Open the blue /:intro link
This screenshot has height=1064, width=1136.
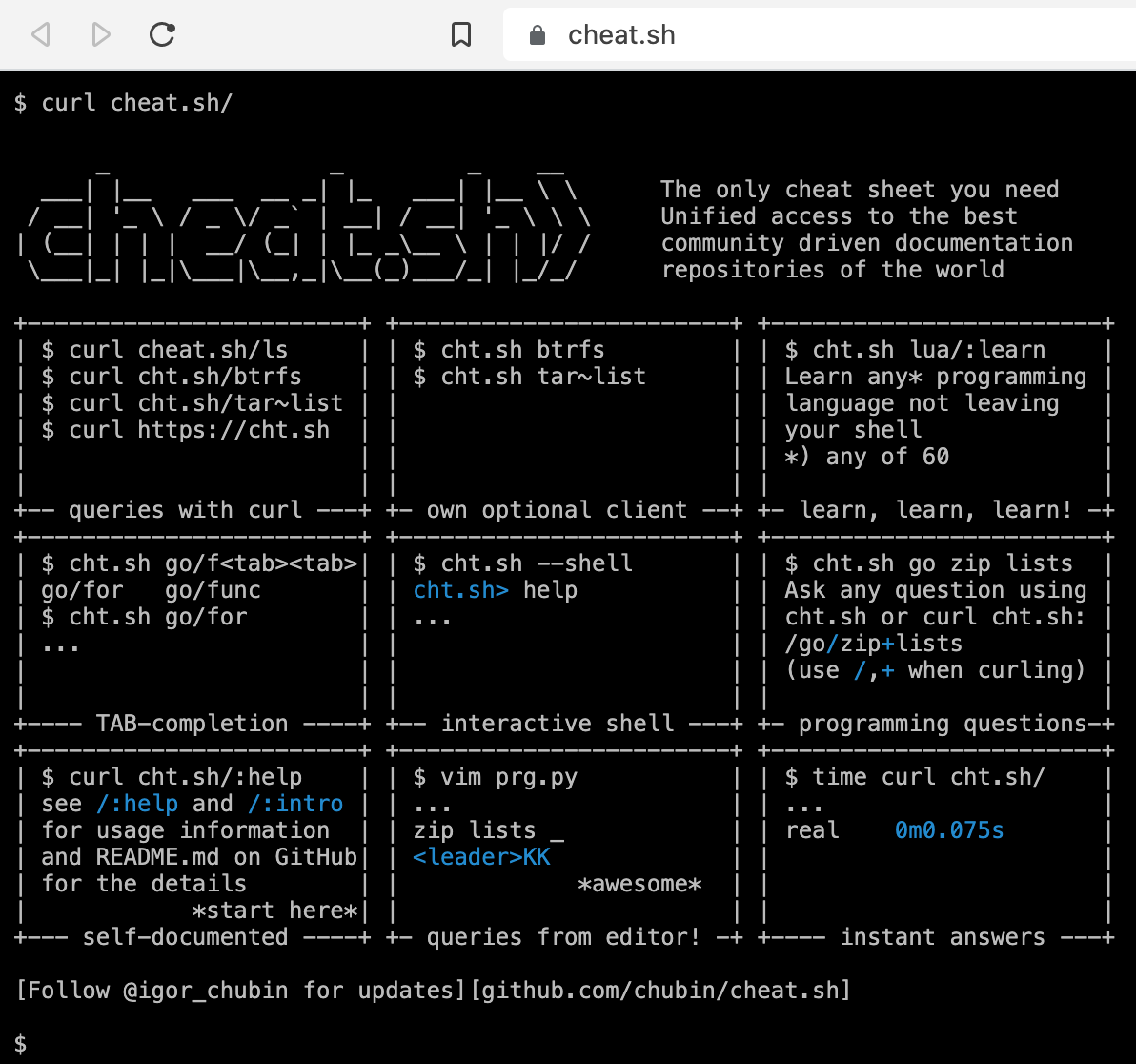coord(294,804)
